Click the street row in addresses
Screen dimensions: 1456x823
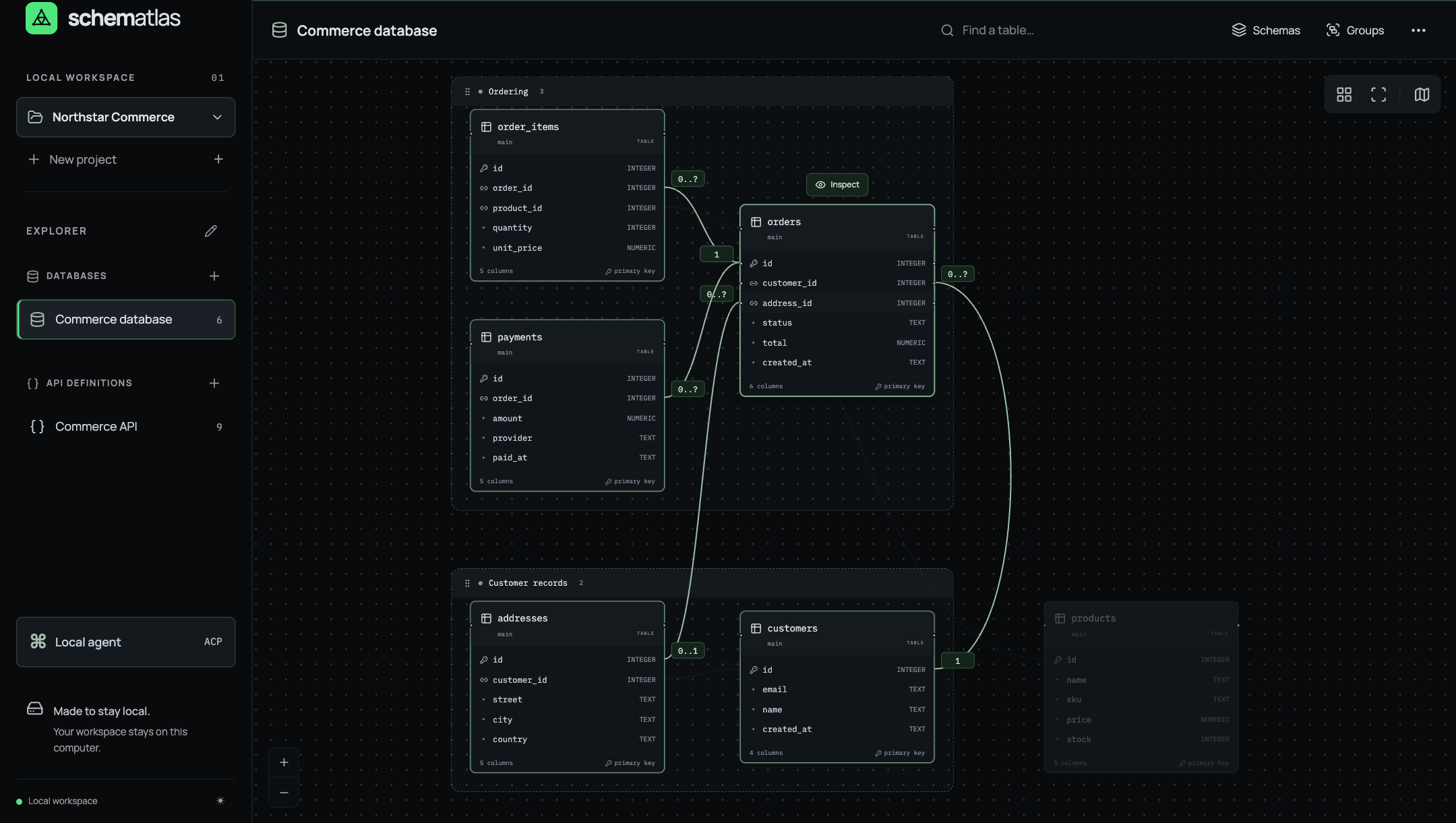coord(568,700)
